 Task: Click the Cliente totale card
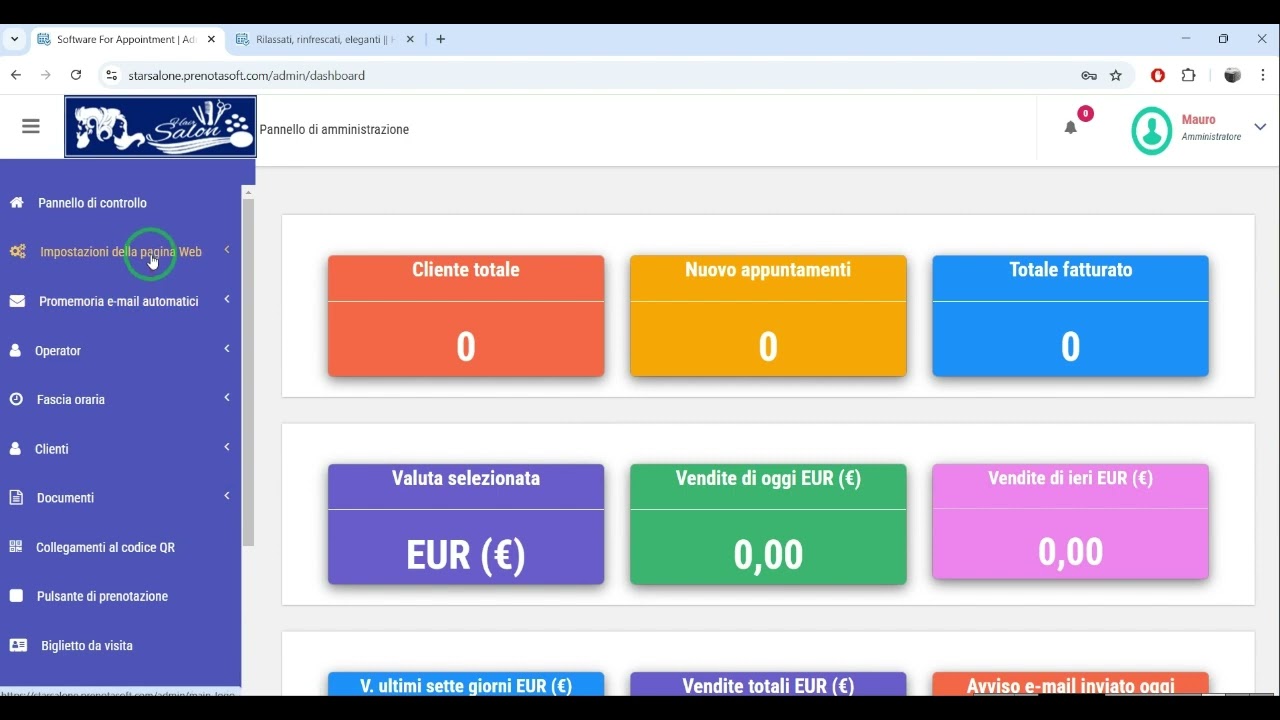coord(466,316)
